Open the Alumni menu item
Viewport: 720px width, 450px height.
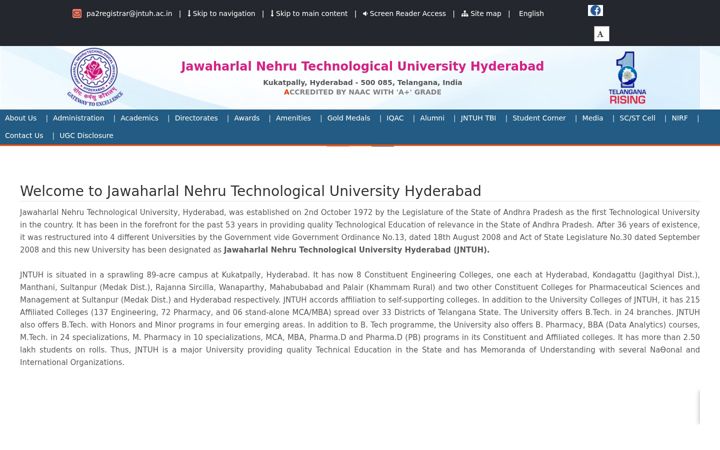[x=432, y=118]
